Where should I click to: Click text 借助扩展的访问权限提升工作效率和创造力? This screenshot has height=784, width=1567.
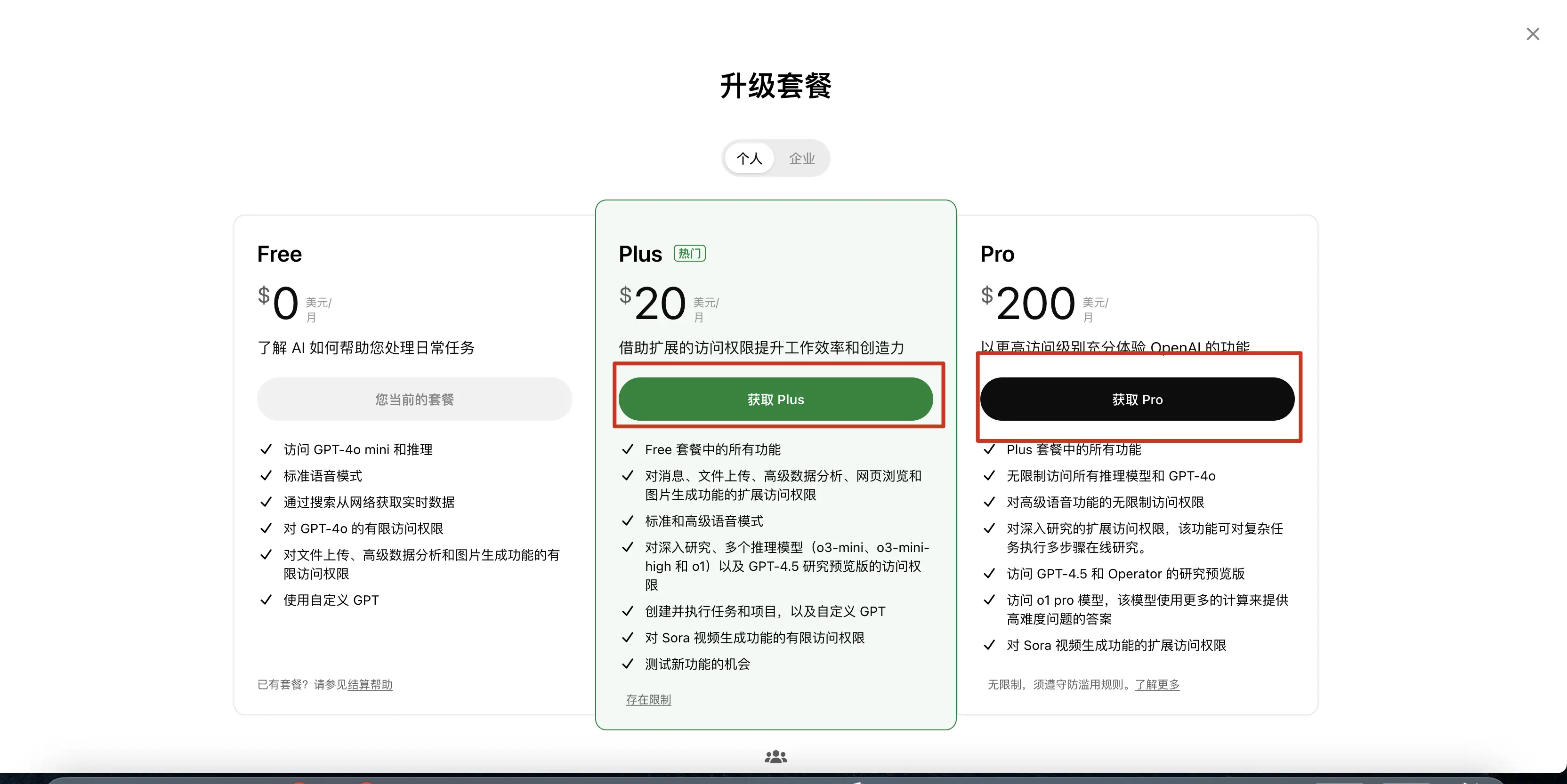click(x=761, y=348)
